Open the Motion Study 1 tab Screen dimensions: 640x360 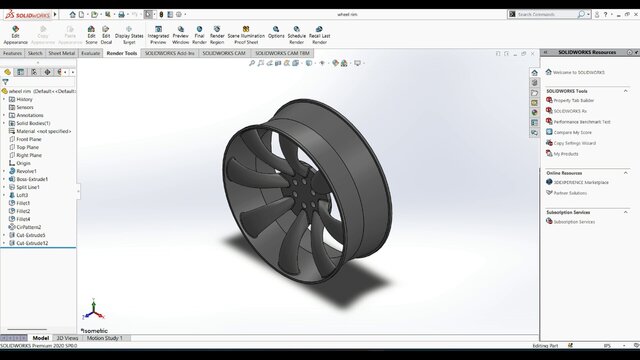[x=104, y=338]
